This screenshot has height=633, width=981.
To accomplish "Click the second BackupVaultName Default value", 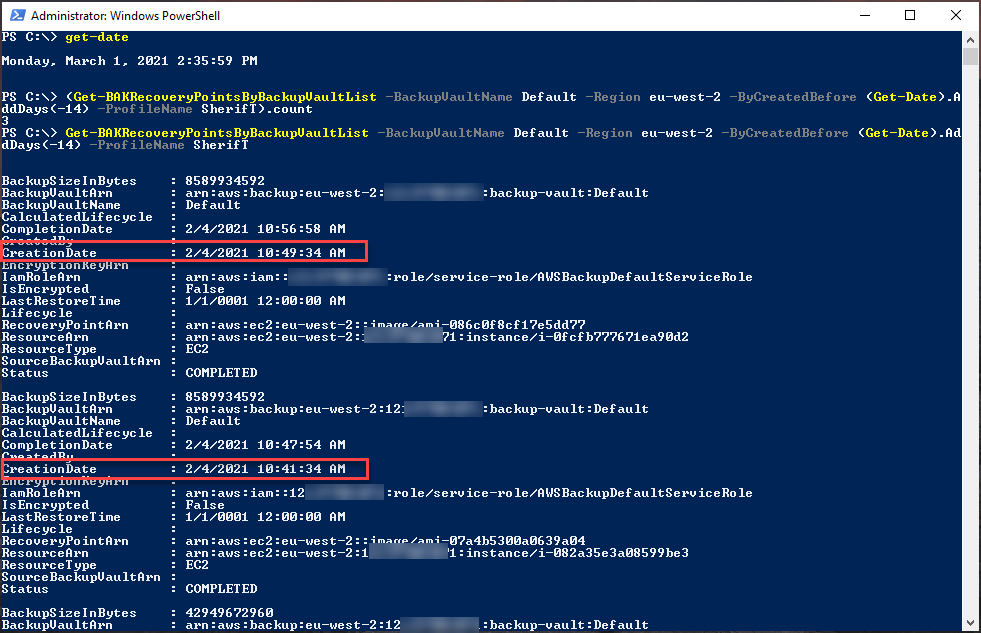I will point(213,421).
